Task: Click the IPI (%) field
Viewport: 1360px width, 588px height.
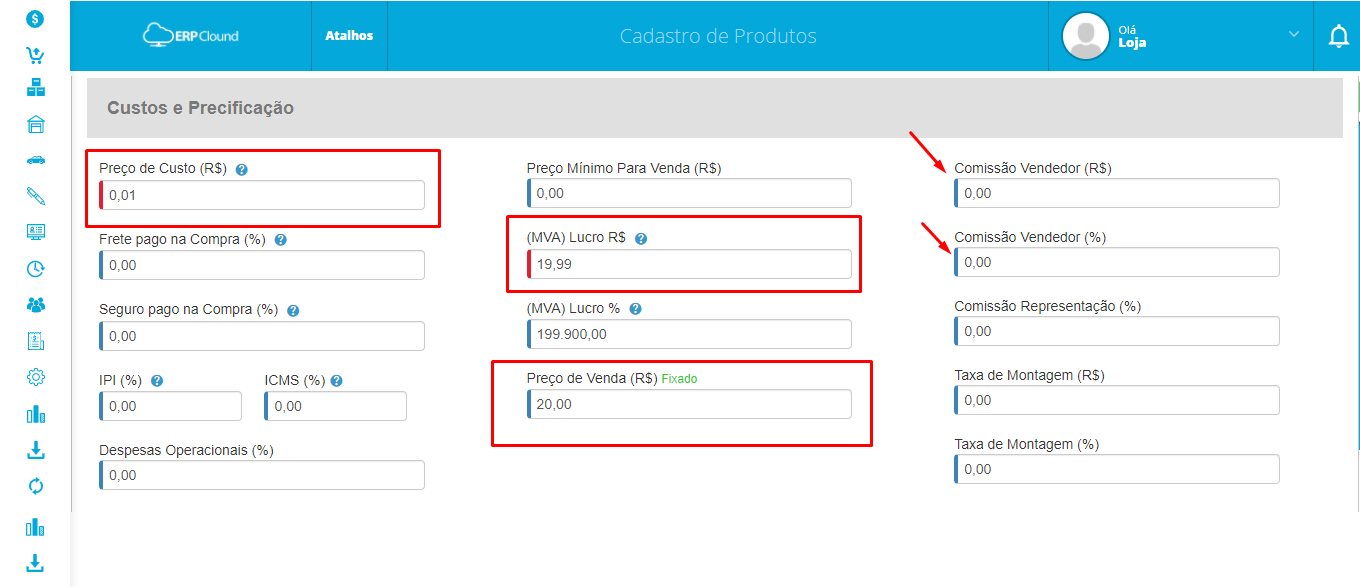Action: click(x=170, y=406)
